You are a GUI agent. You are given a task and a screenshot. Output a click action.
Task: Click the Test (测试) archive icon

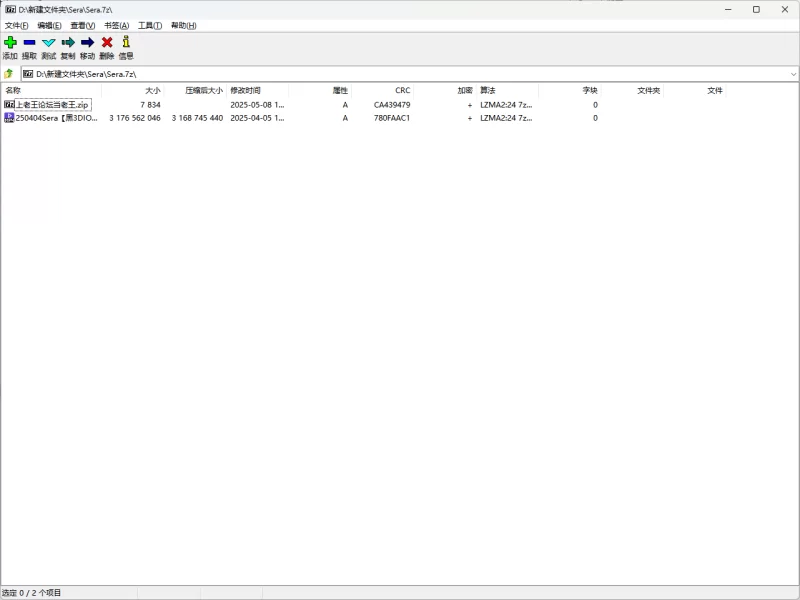coord(48,43)
